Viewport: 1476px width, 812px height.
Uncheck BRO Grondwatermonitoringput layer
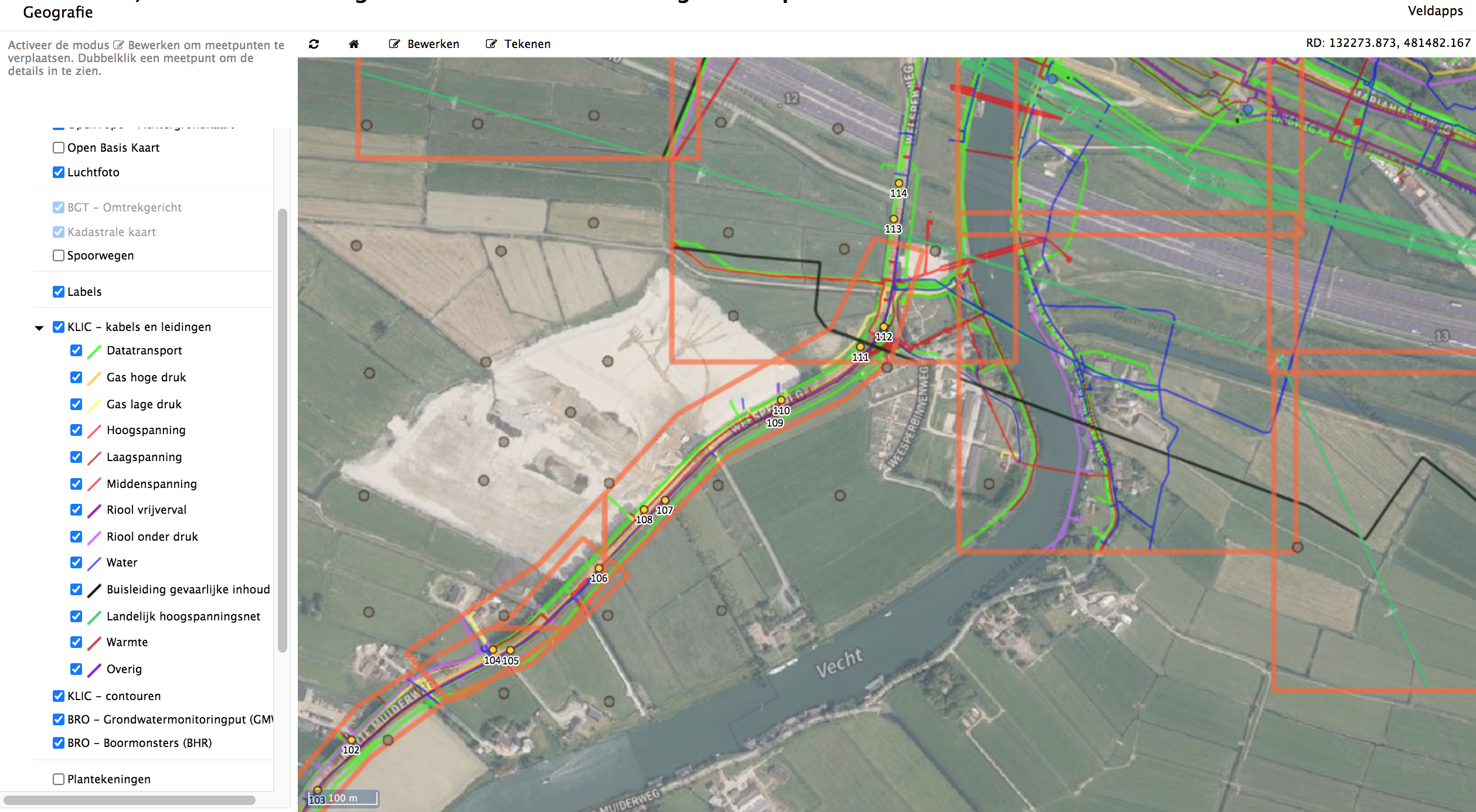59,719
